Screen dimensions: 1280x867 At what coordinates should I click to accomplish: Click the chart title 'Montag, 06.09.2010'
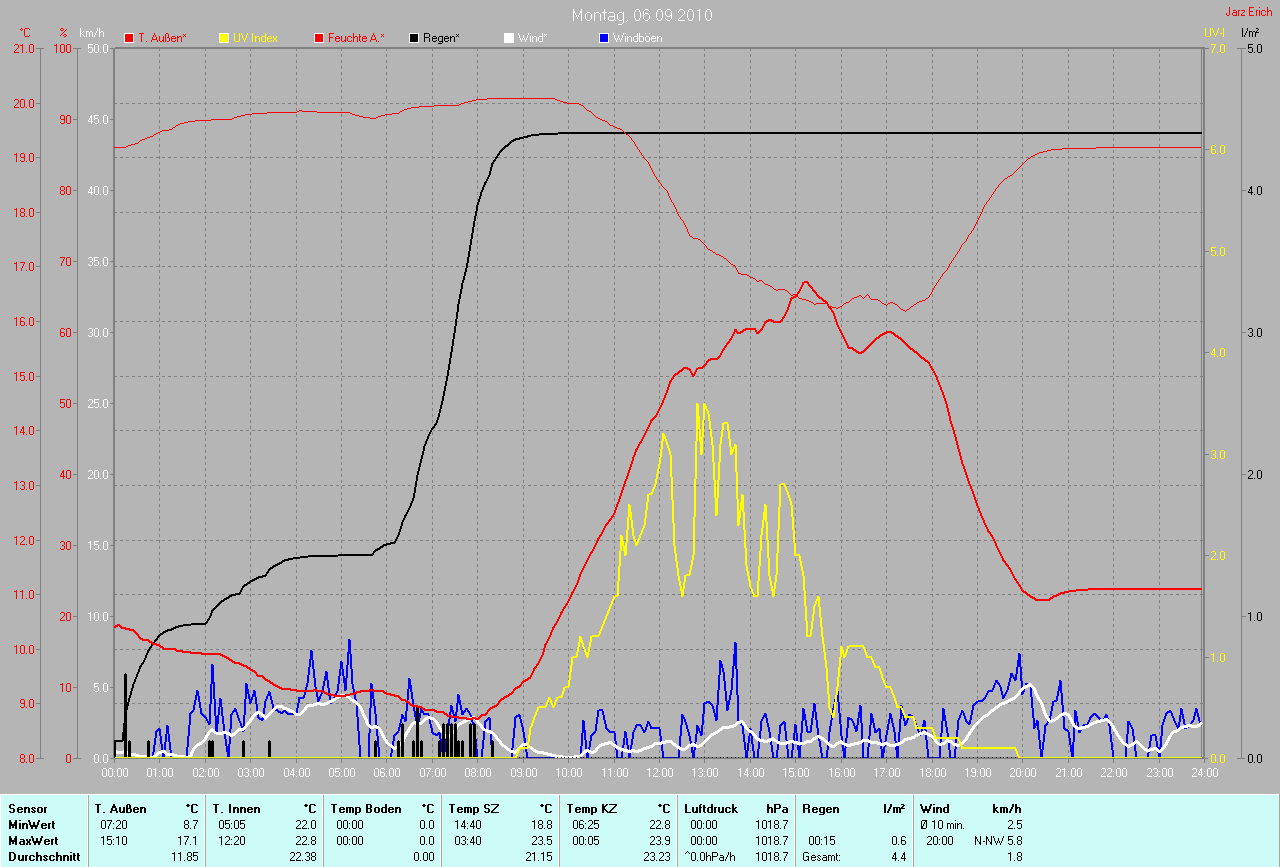tap(643, 15)
